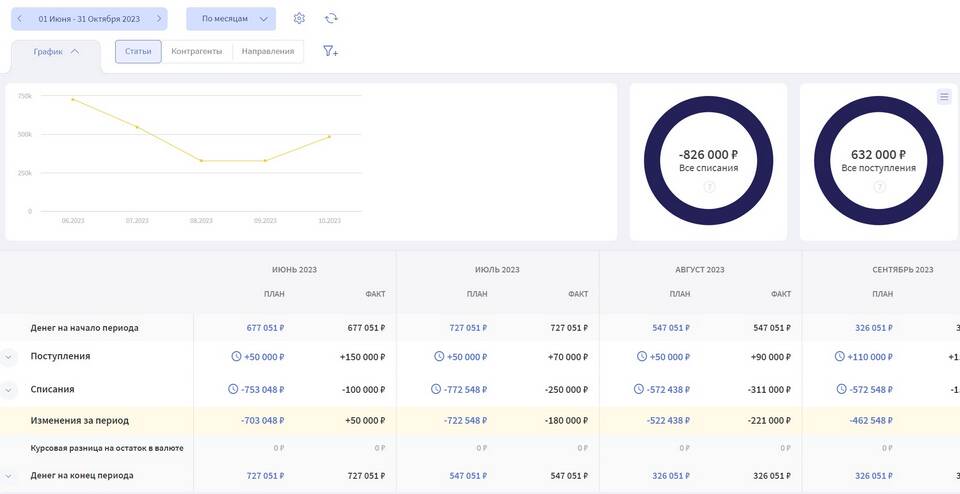Open the settings gear icon
960x494 pixels.
pos(299,18)
